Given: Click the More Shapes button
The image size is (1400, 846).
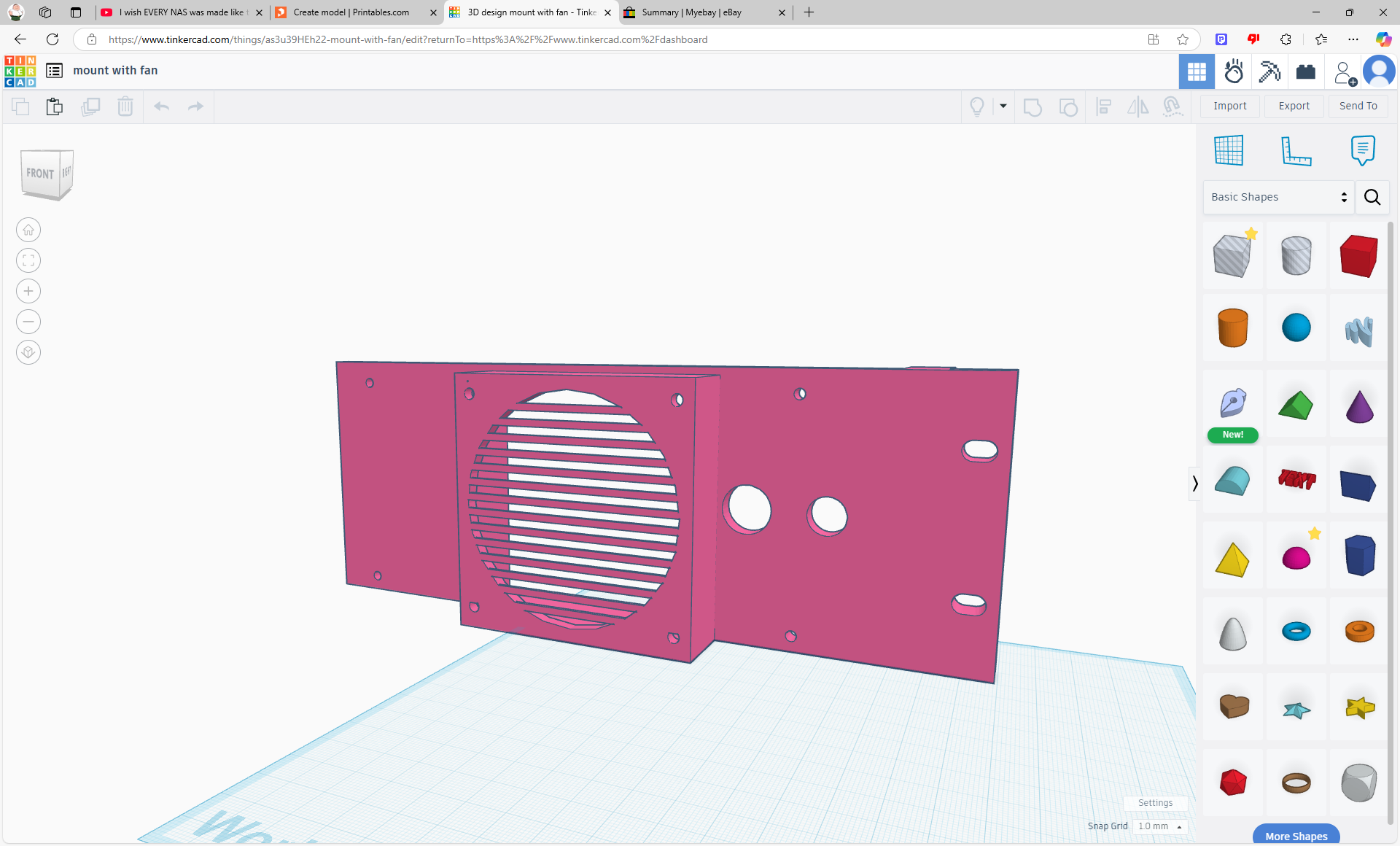Looking at the screenshot, I should (1296, 836).
